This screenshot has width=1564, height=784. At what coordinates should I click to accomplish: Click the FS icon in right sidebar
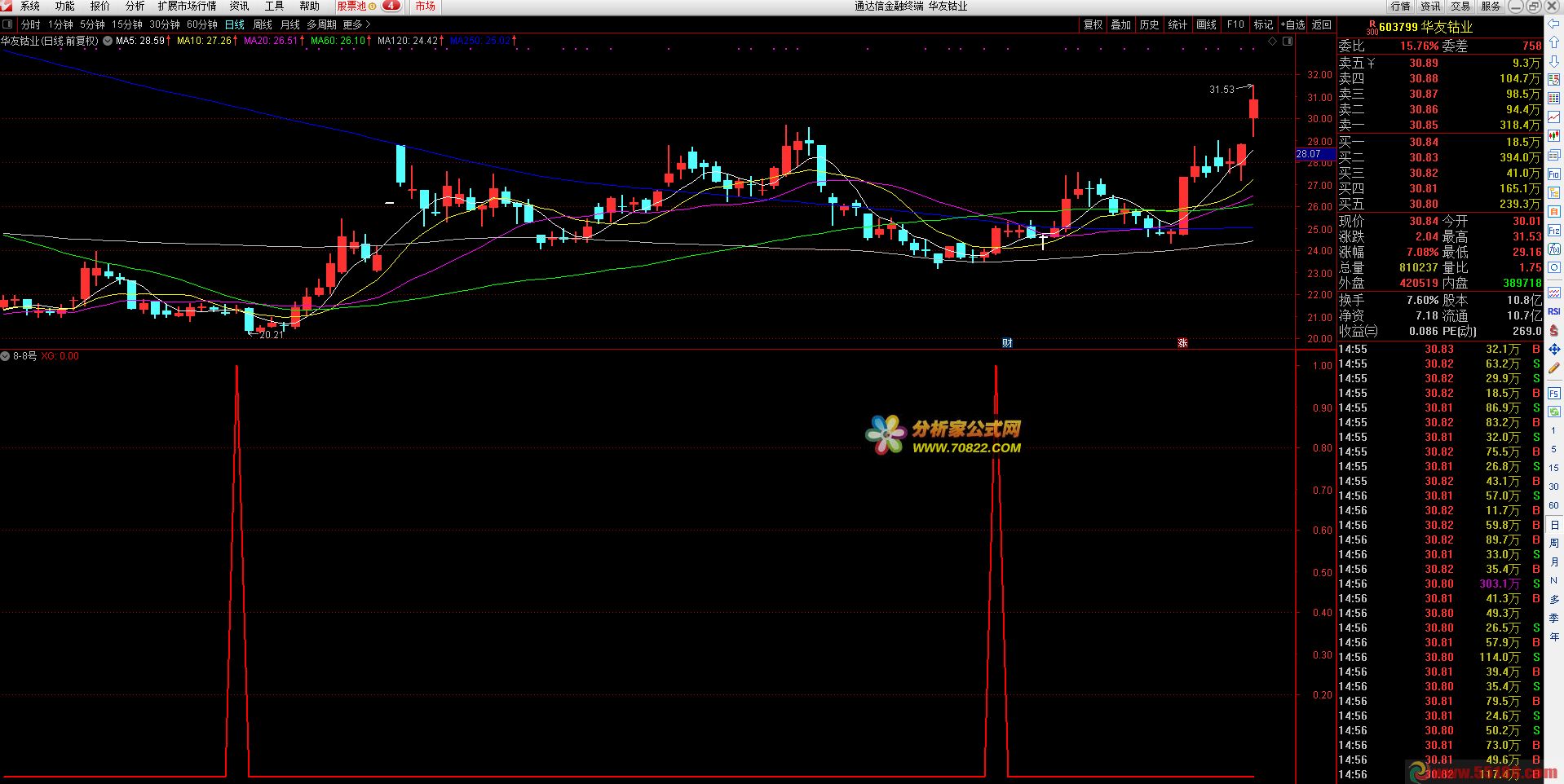(1554, 394)
